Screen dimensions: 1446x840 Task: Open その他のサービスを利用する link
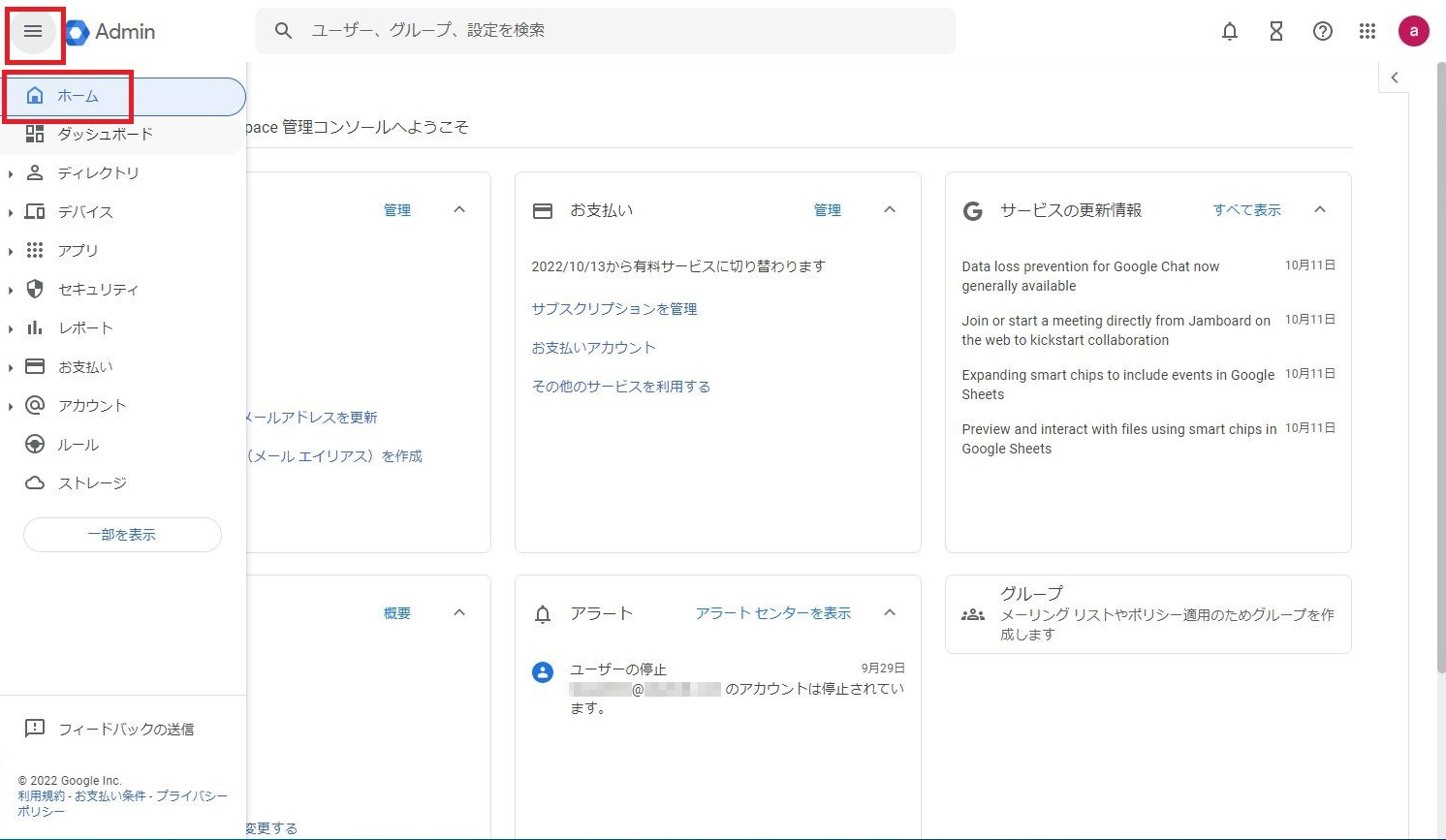(x=621, y=387)
